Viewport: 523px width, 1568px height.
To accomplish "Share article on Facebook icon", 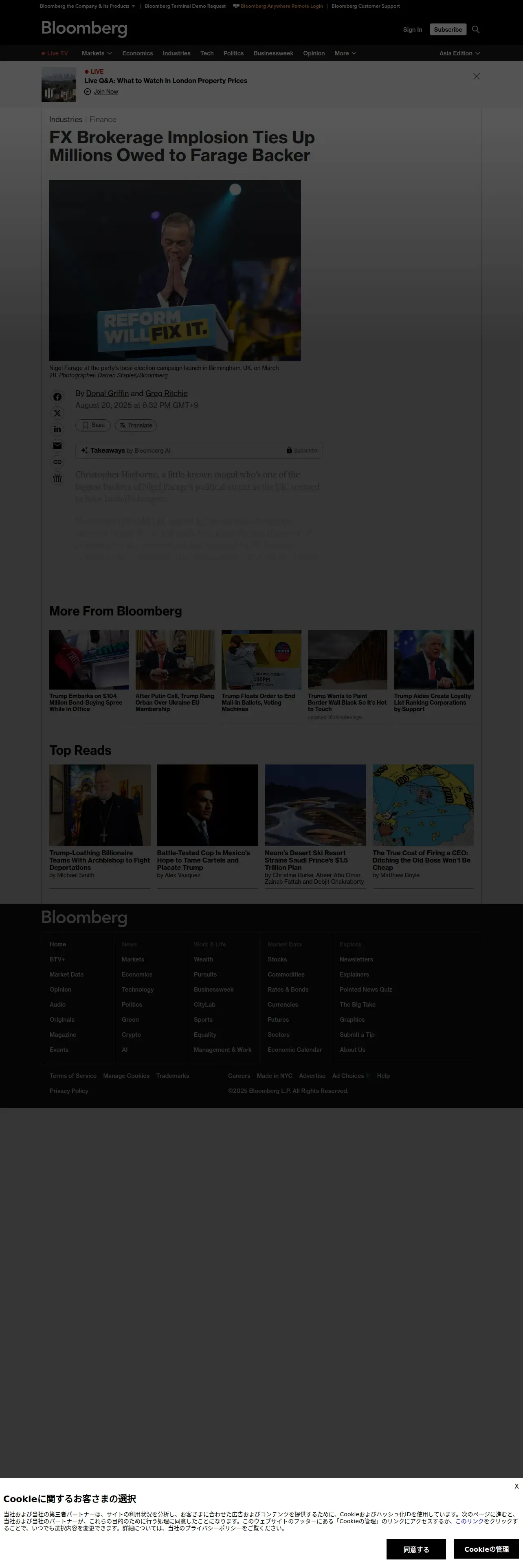I will coord(57,397).
